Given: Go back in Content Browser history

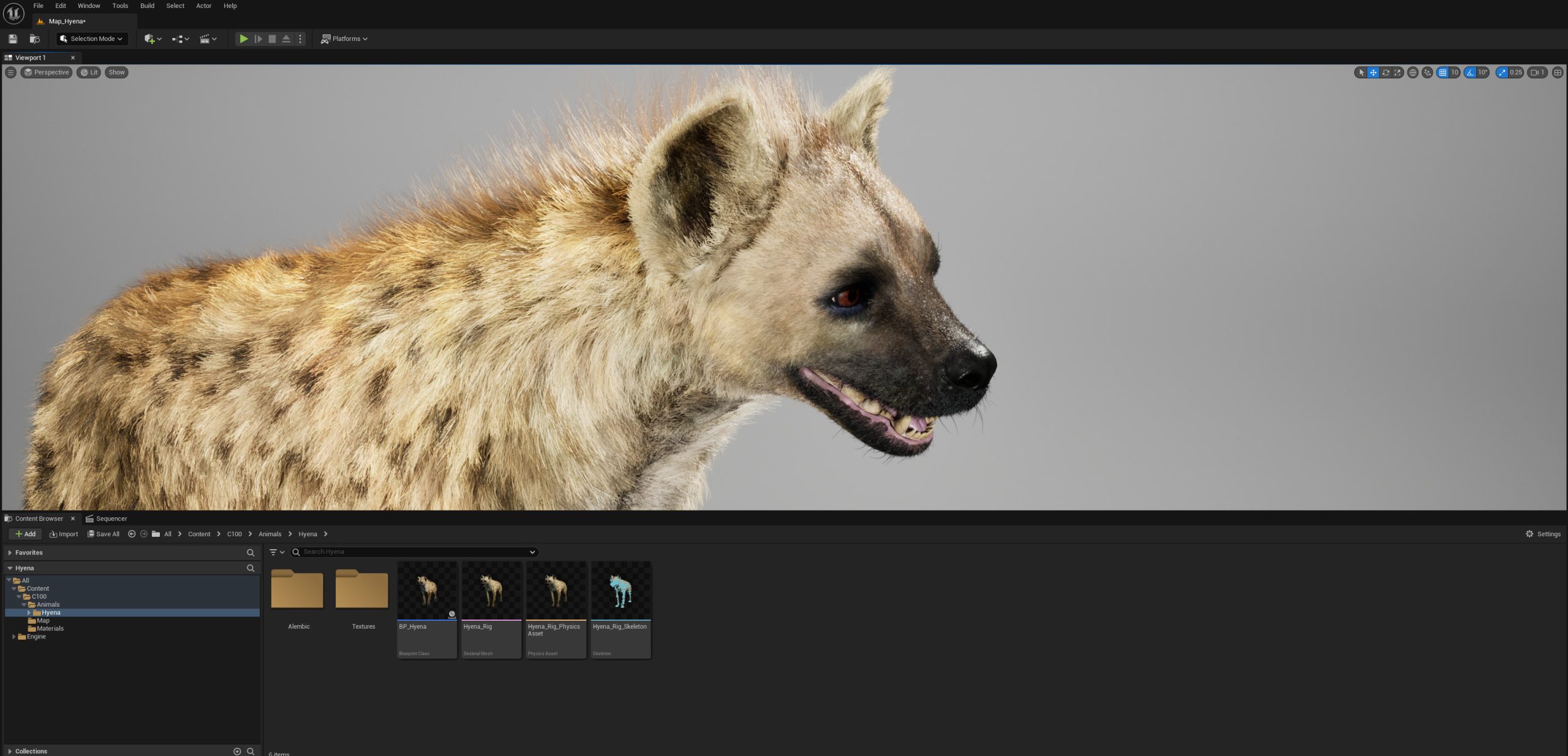Looking at the screenshot, I should pos(132,534).
